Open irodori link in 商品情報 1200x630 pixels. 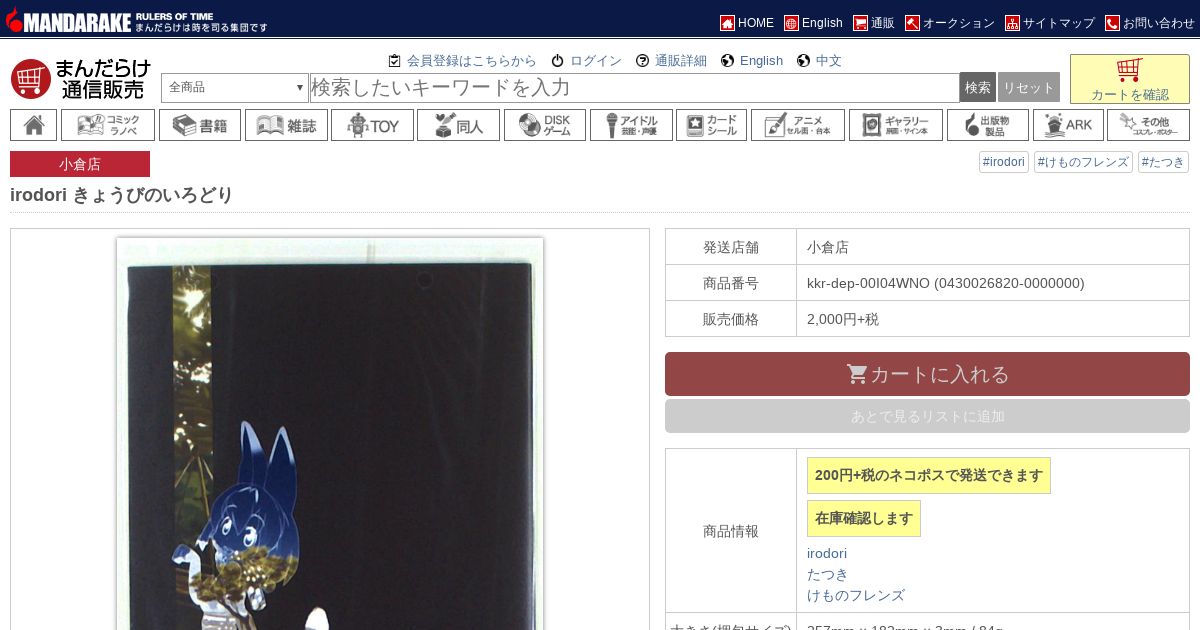(827, 553)
